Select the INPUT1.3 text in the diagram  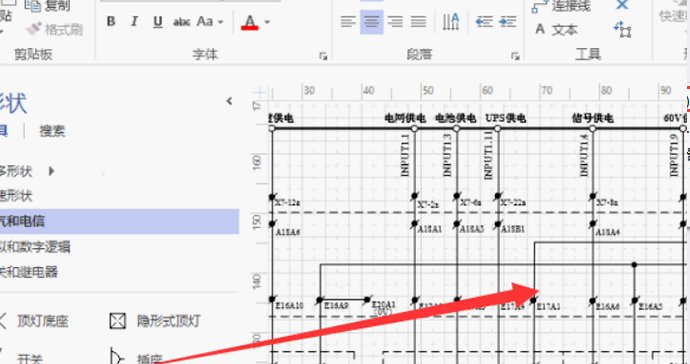pyautogui.click(x=447, y=155)
